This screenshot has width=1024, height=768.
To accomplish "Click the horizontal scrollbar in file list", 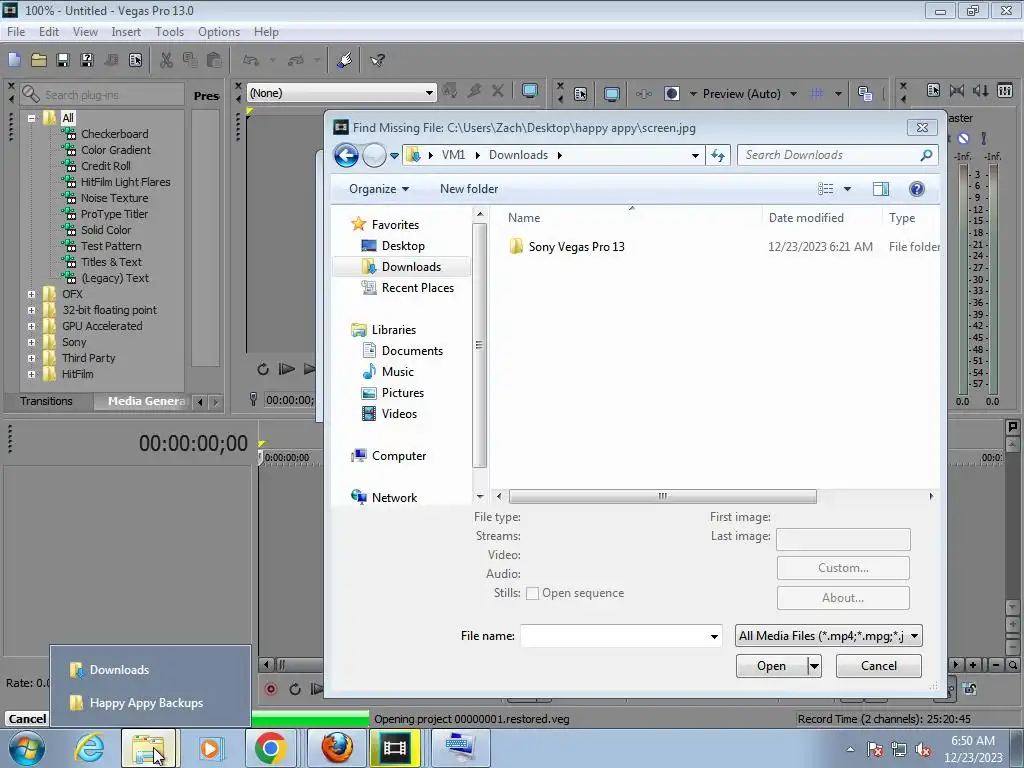I will click(662, 496).
